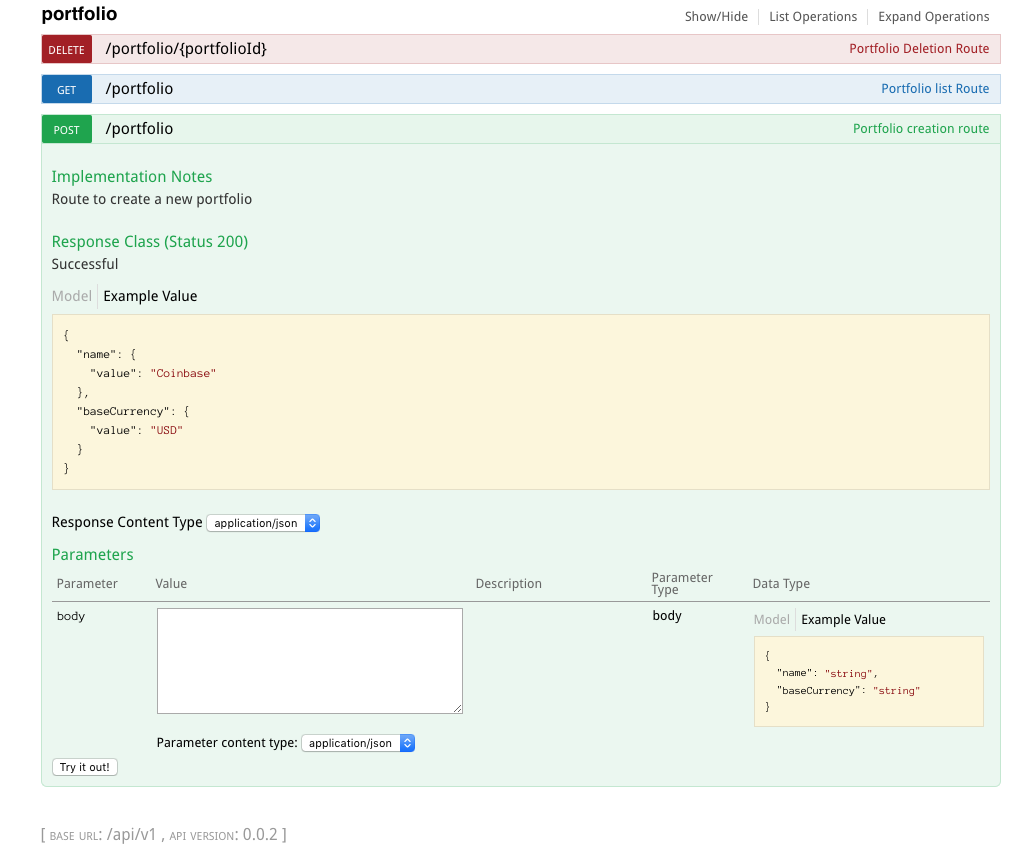This screenshot has width=1023, height=857.
Task: Switch to Data Type Model tab
Action: click(x=771, y=620)
